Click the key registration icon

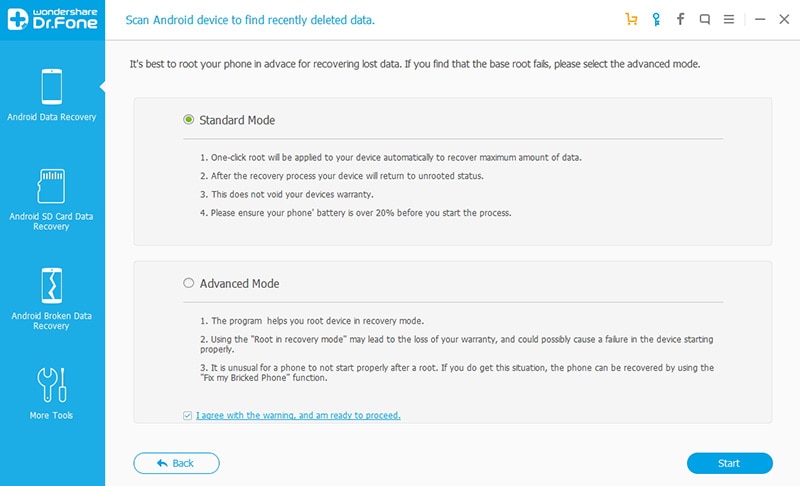coord(656,19)
